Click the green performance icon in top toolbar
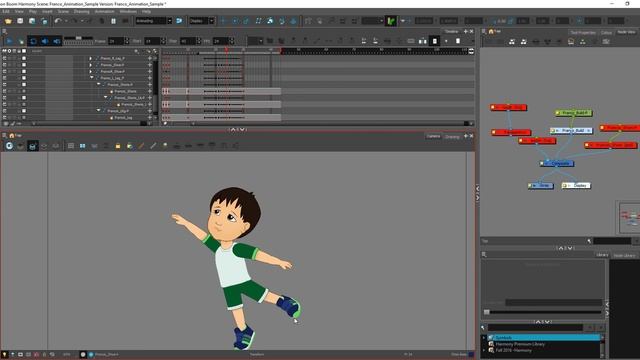Image resolution: width=640 pixels, height=360 pixels. [x=391, y=21]
